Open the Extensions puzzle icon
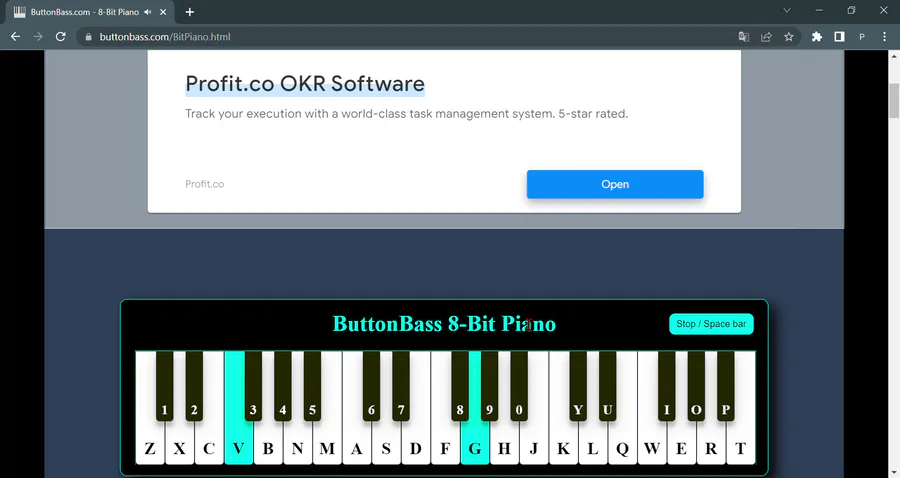Viewport: 900px width, 478px height. pos(817,37)
